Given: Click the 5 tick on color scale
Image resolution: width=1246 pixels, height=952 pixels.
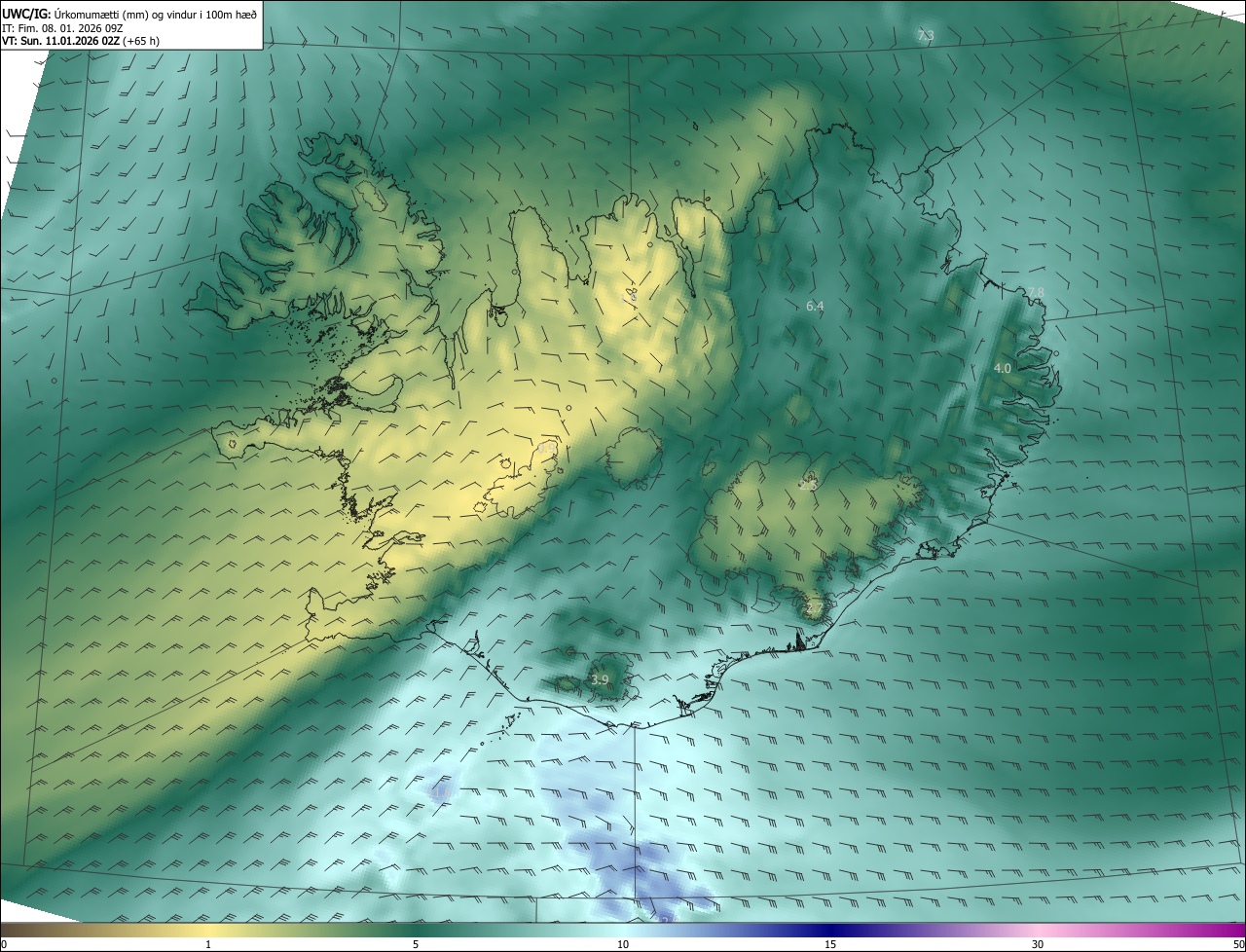Looking at the screenshot, I should point(416,945).
